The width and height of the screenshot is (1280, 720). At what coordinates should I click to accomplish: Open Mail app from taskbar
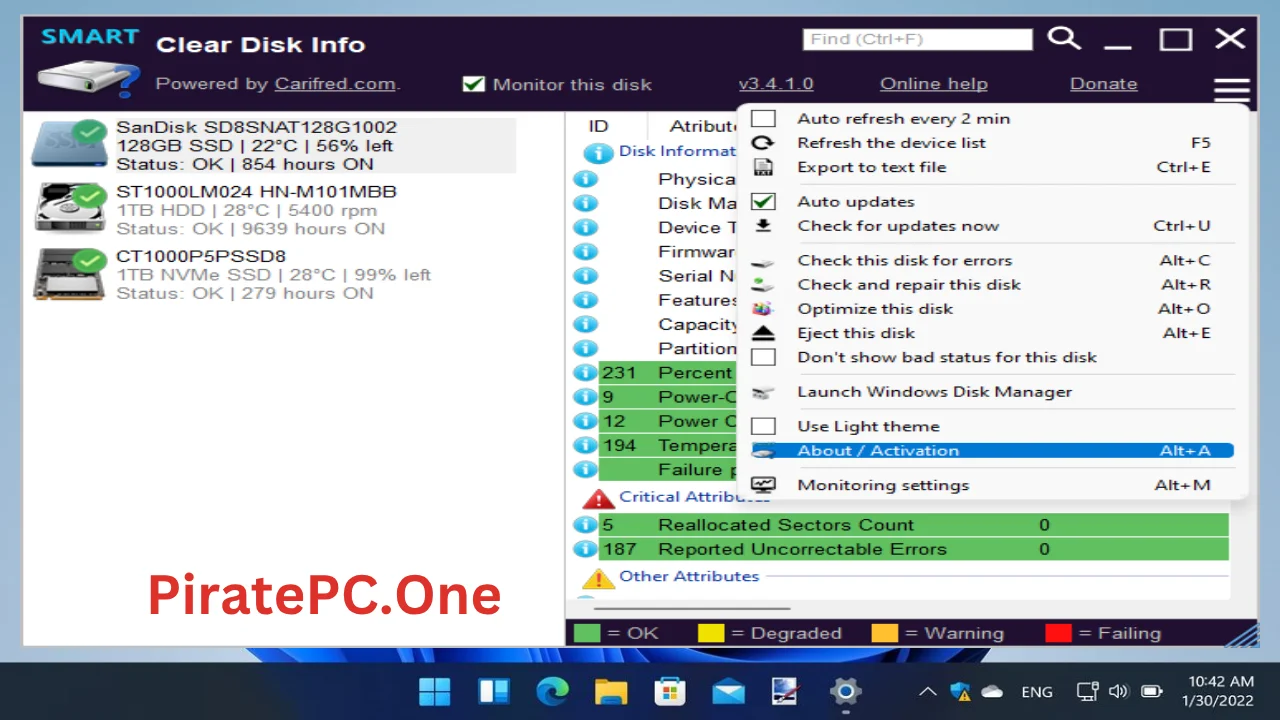point(728,691)
